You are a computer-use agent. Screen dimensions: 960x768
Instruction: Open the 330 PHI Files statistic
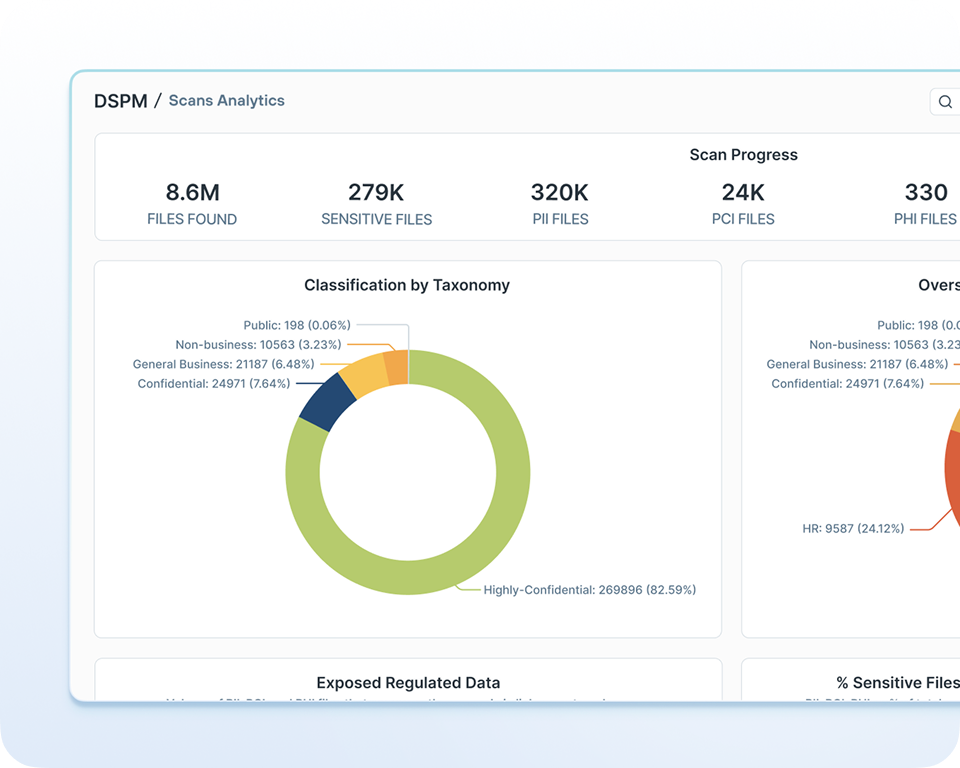point(925,200)
